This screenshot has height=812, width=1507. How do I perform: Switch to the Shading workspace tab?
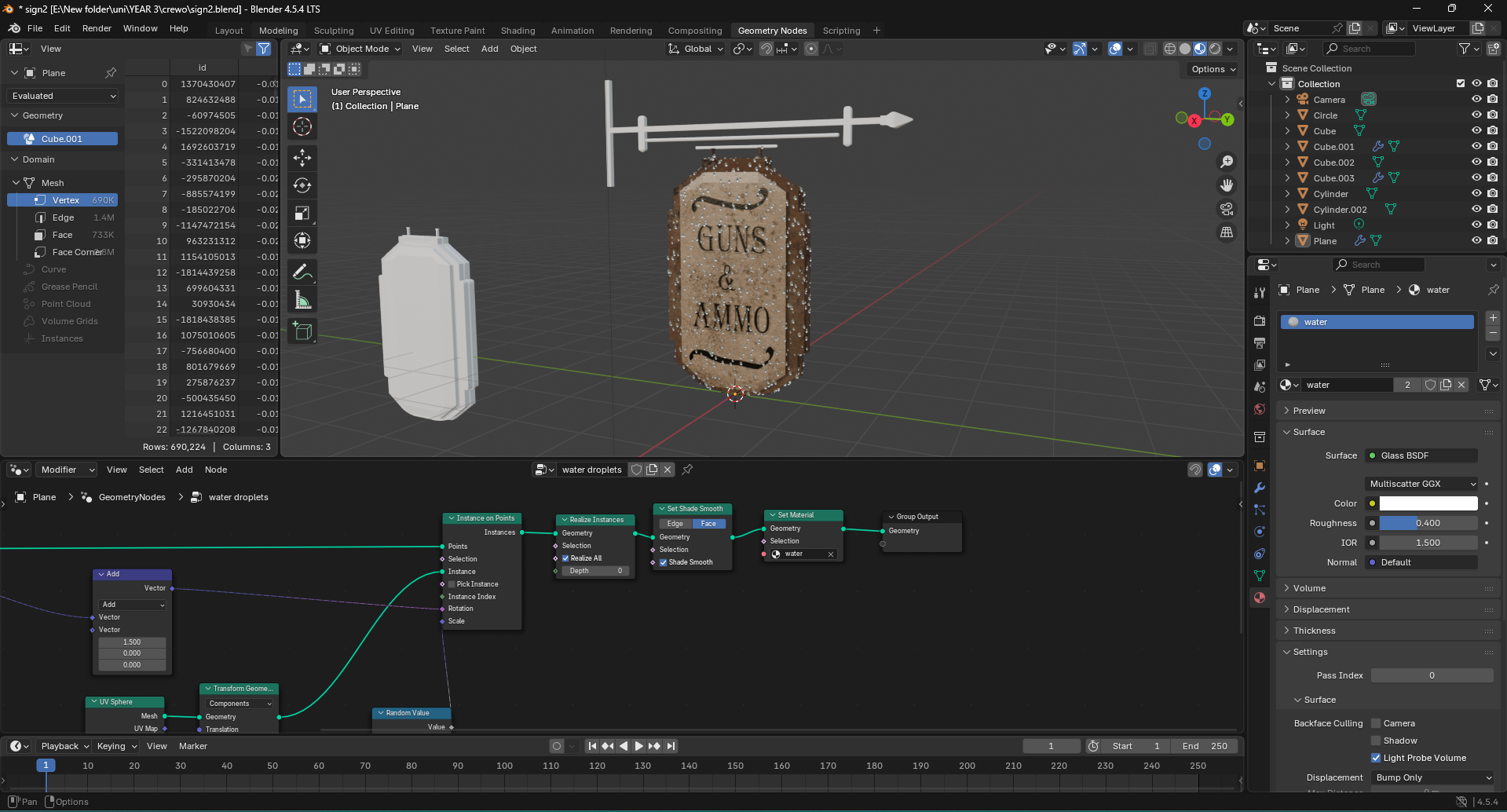(518, 31)
